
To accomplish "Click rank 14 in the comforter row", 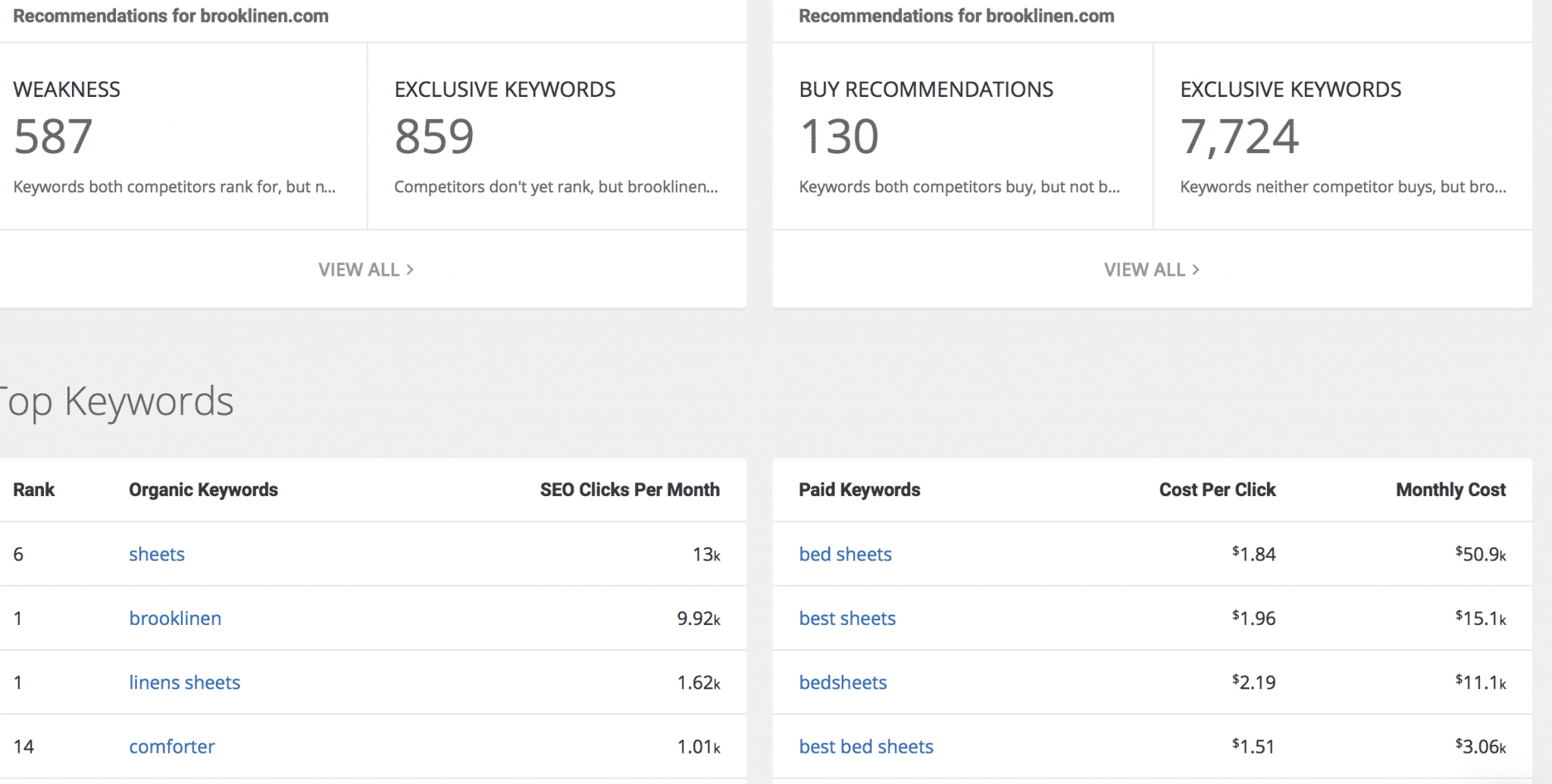I will pyautogui.click(x=23, y=747).
